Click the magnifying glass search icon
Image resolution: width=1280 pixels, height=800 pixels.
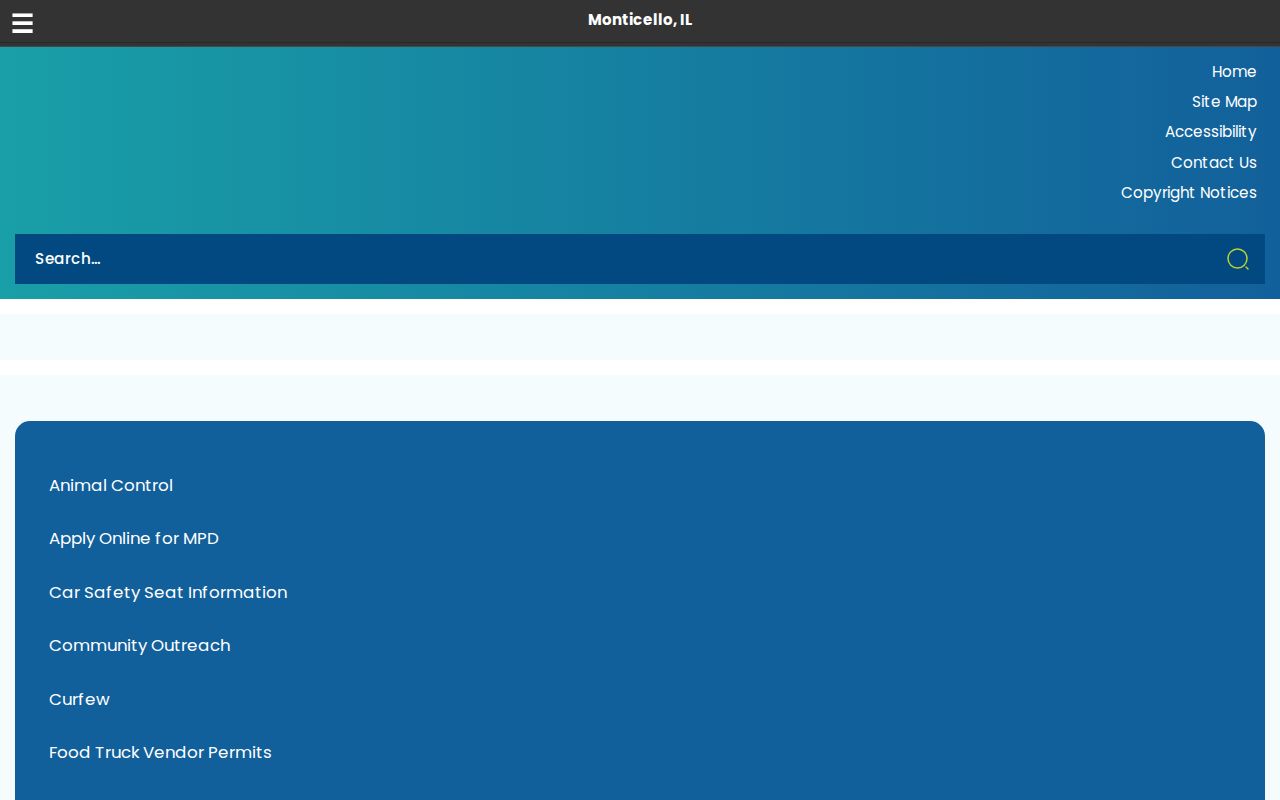coord(1238,259)
